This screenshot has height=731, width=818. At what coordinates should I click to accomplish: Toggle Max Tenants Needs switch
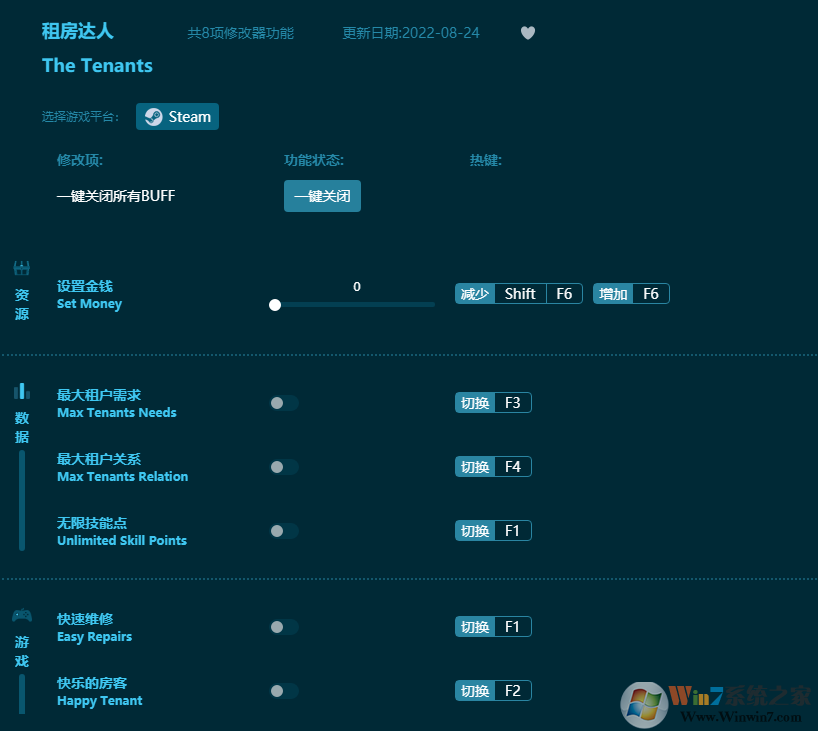[284, 403]
